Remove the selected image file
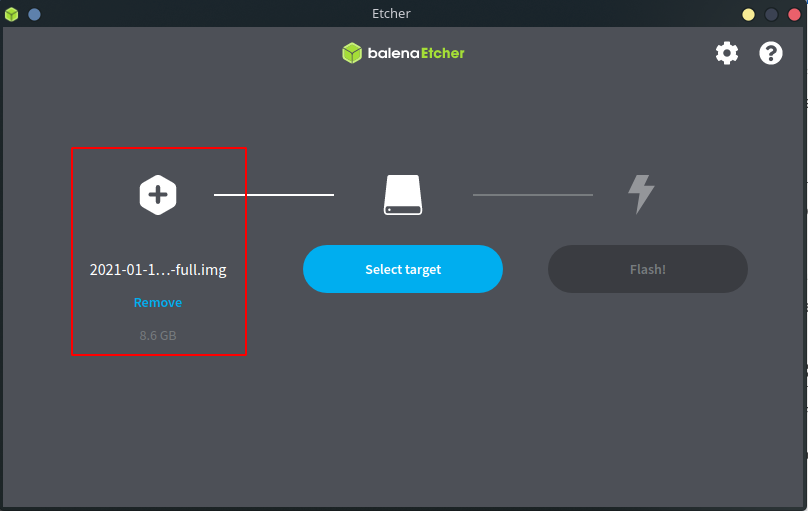 (x=158, y=302)
